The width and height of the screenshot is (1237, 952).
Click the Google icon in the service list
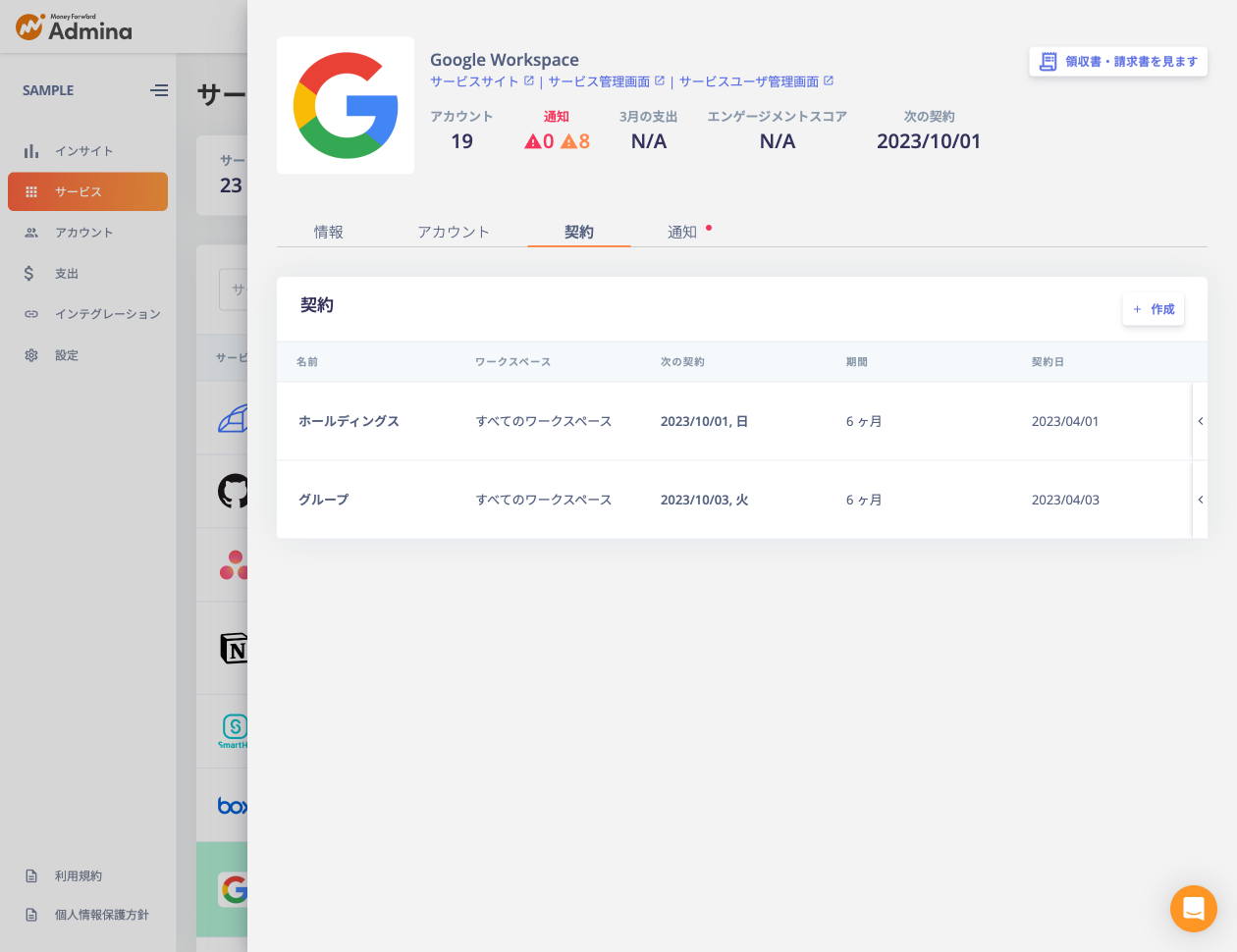(x=234, y=890)
